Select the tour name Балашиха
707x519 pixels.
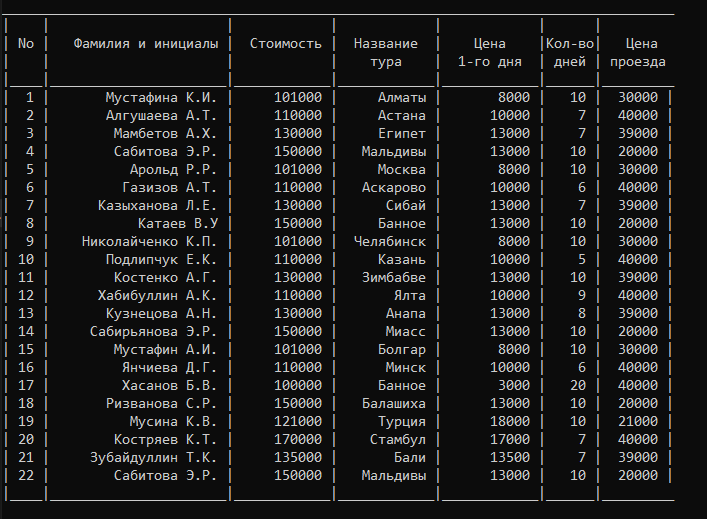click(x=394, y=404)
